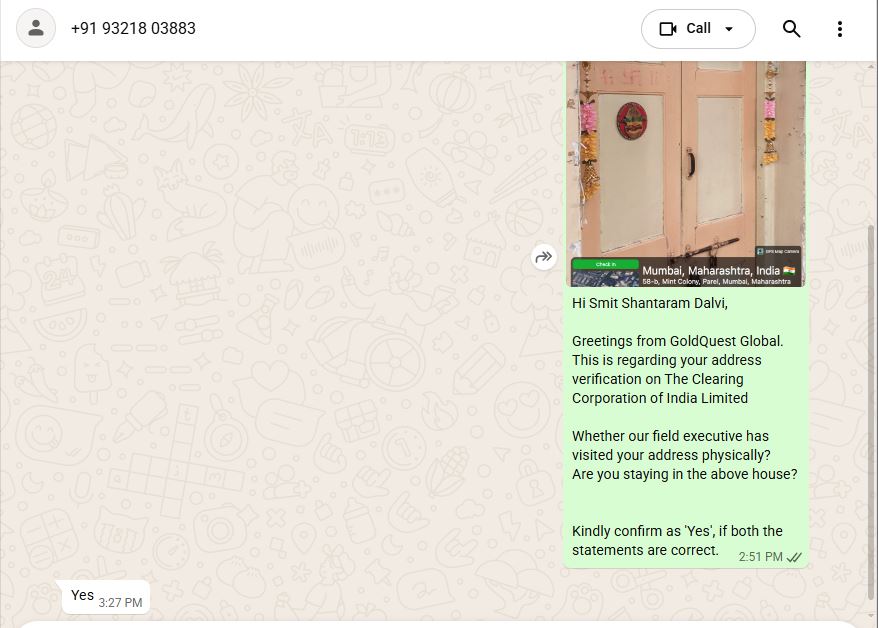Viewport: 878px width, 628px height.
Task: Click the double-tick read receipt icon
Action: [x=795, y=557]
